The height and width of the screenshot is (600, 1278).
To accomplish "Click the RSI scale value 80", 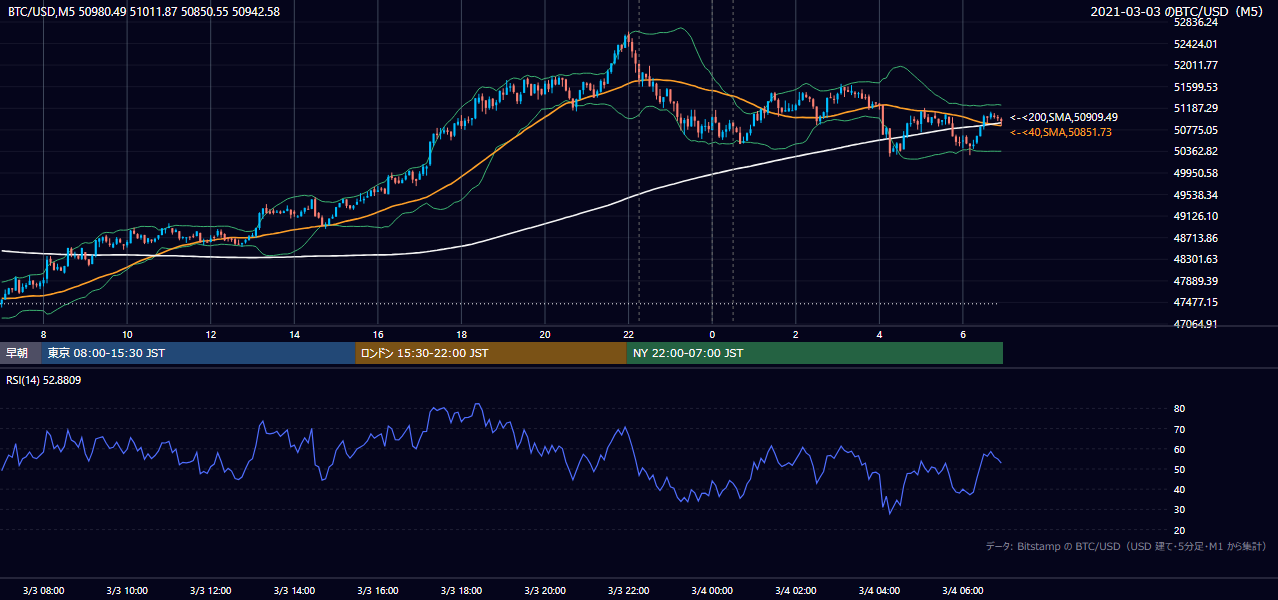I will click(1180, 409).
